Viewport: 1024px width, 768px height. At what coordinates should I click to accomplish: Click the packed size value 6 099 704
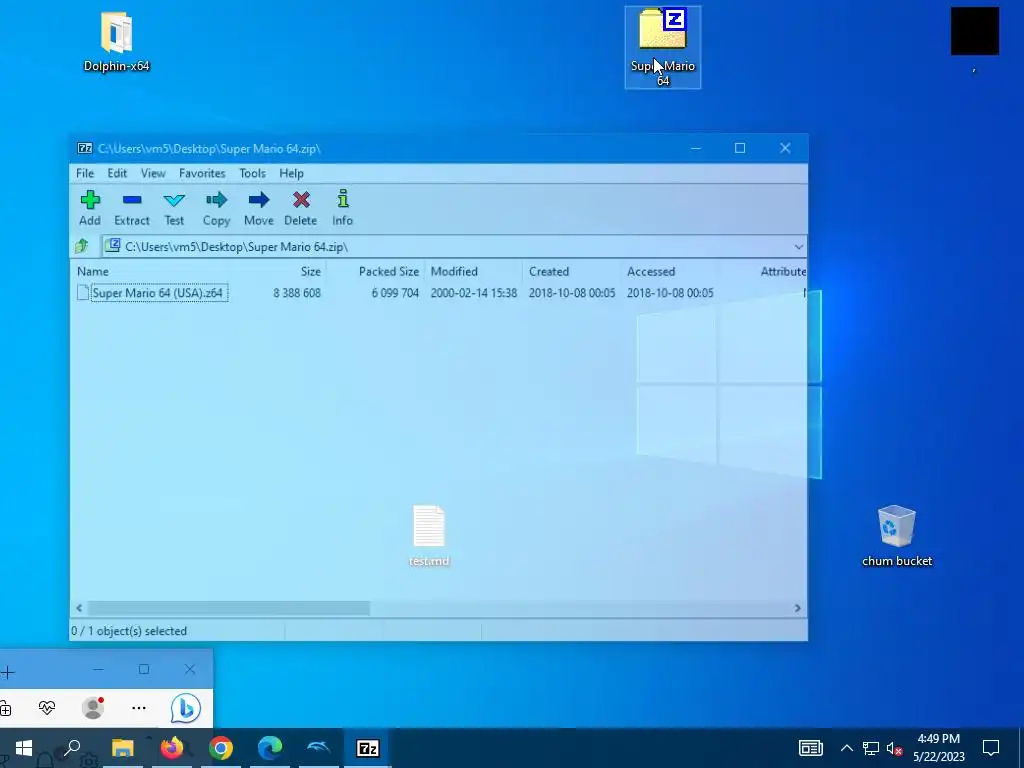coord(395,293)
